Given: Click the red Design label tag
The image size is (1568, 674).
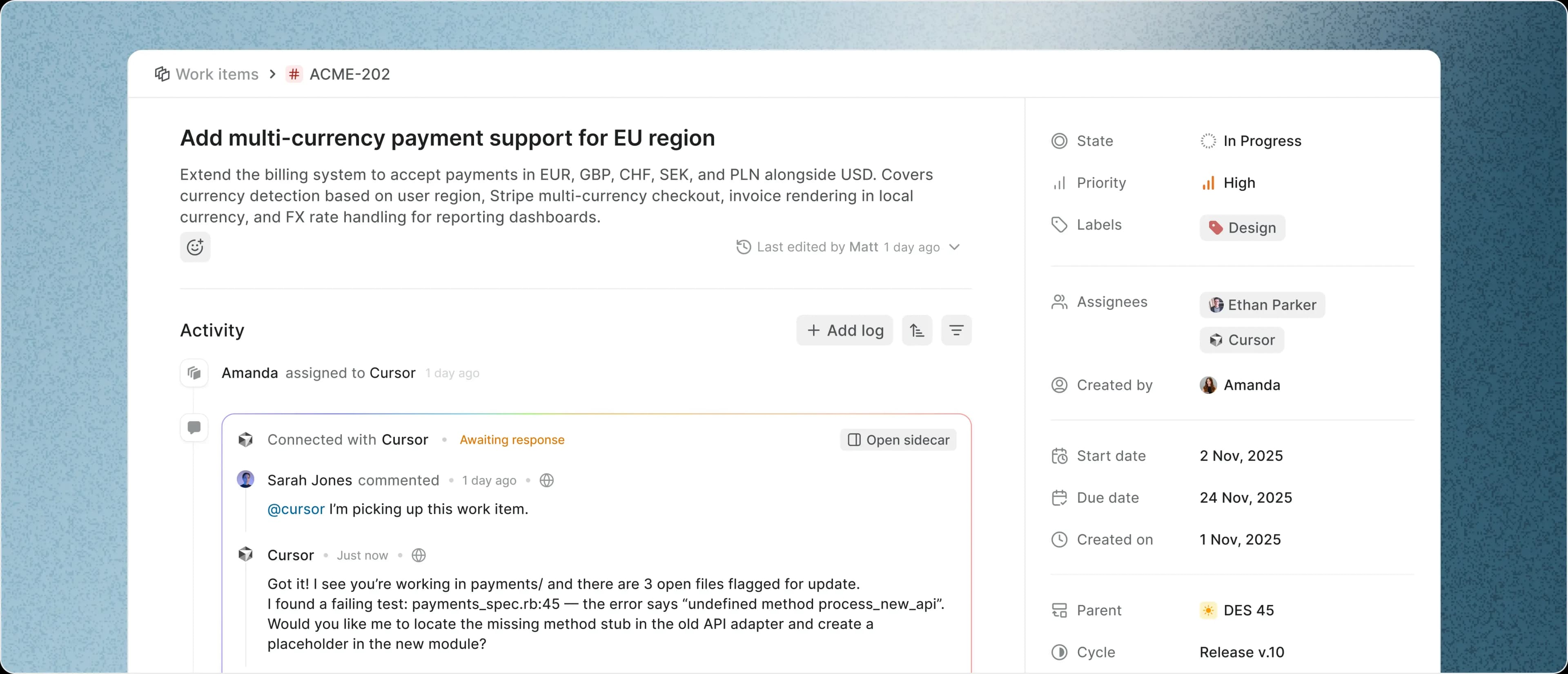Looking at the screenshot, I should pyautogui.click(x=1242, y=228).
